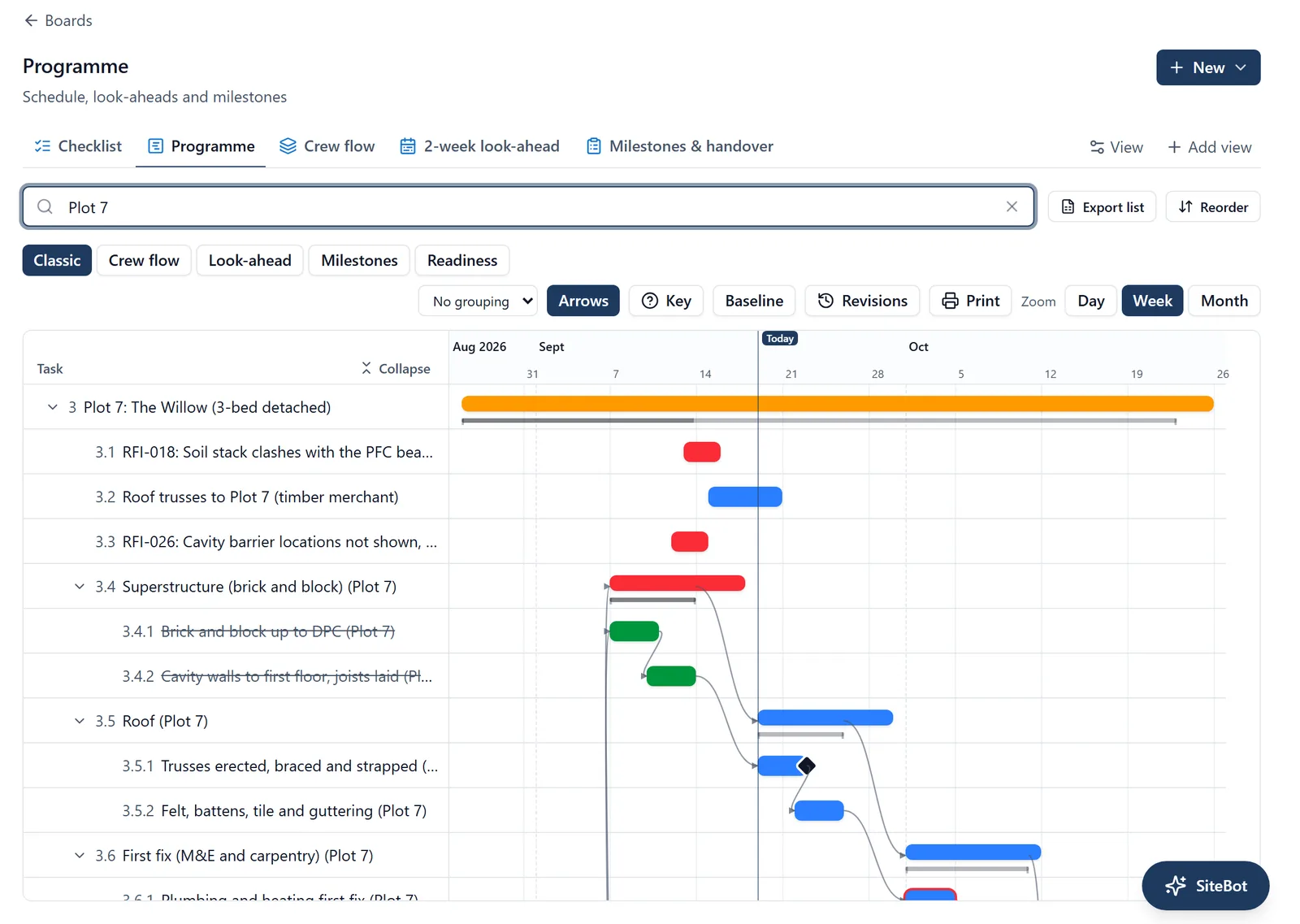Add a new view
Screen dimensions: 1300x924
coord(1209,147)
